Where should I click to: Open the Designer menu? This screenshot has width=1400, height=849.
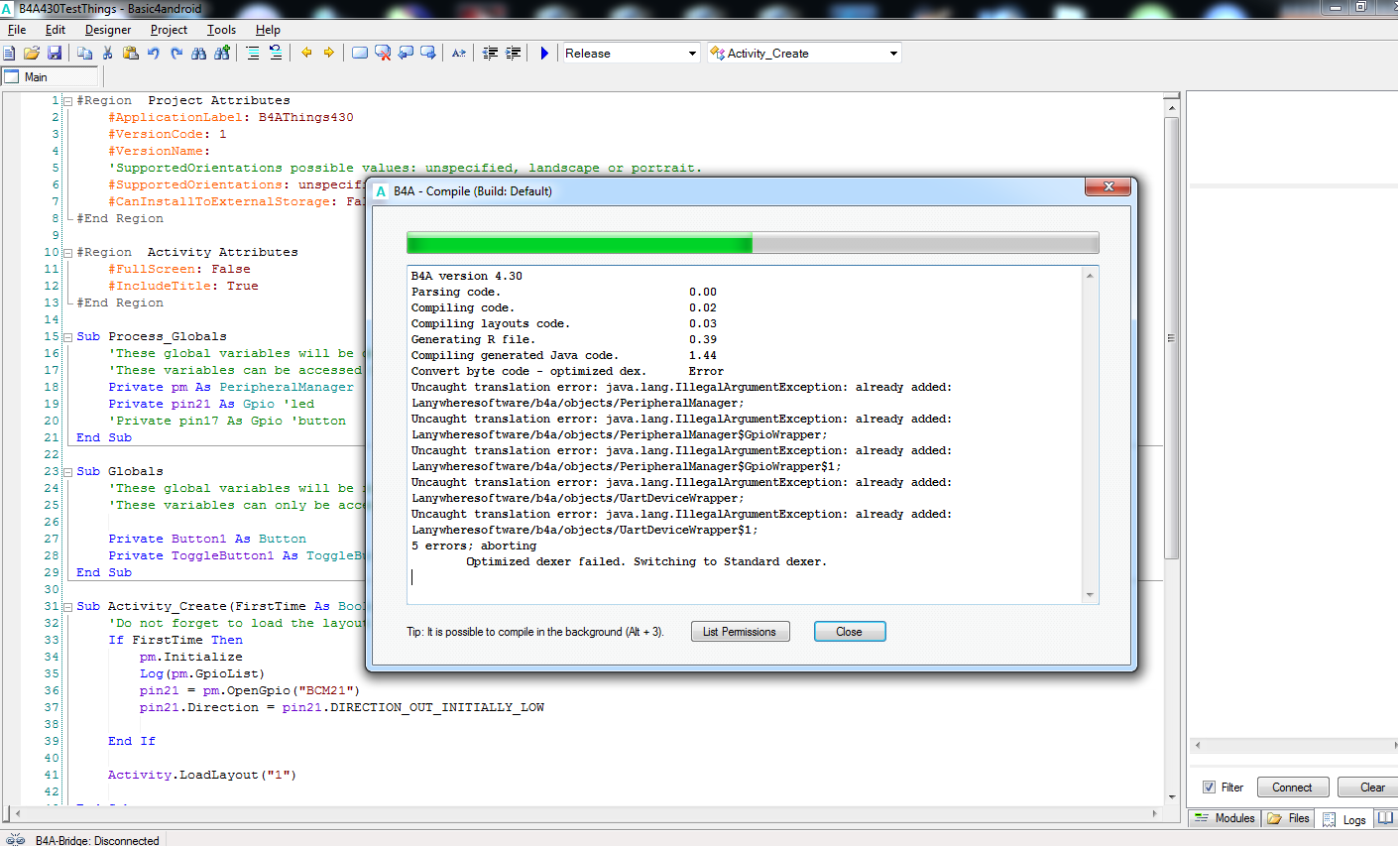[108, 30]
